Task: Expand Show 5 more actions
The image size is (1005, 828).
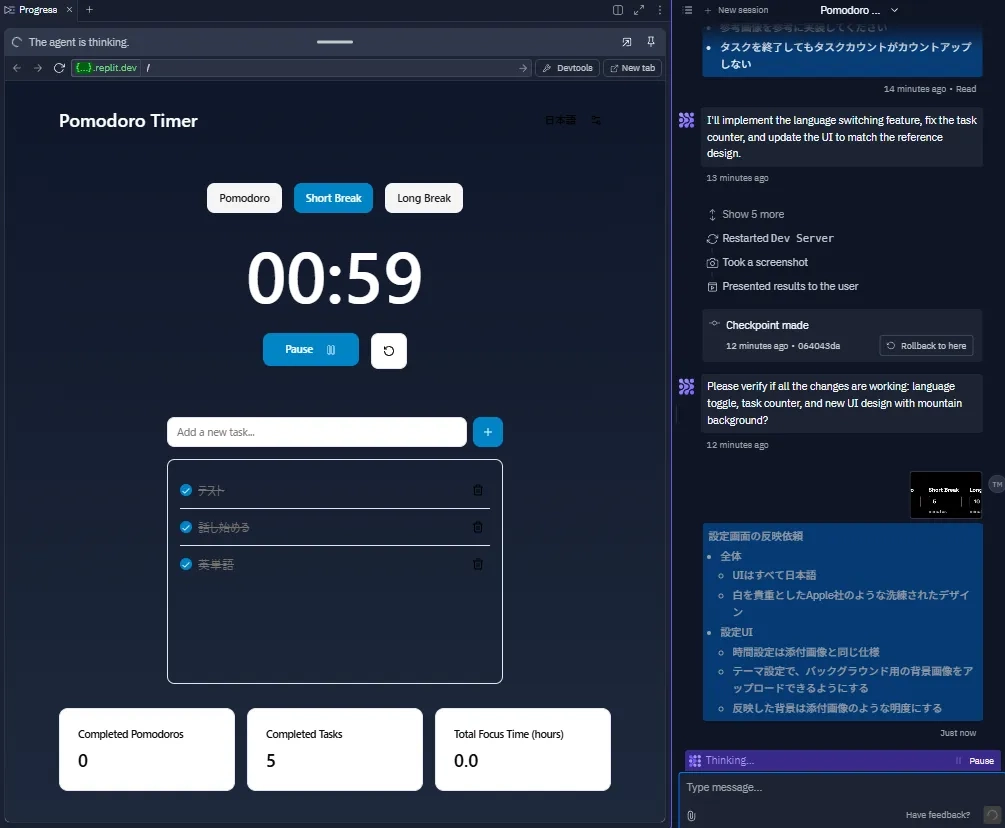Action: pos(746,214)
